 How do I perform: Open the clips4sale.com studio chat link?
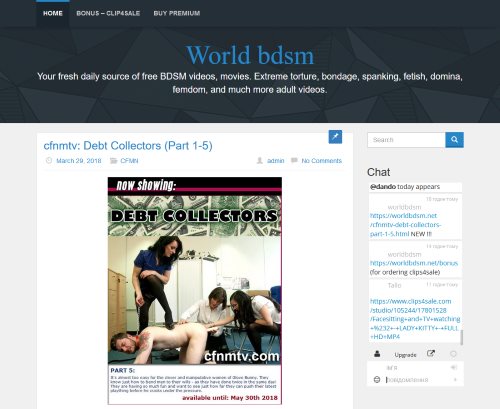pos(415,319)
